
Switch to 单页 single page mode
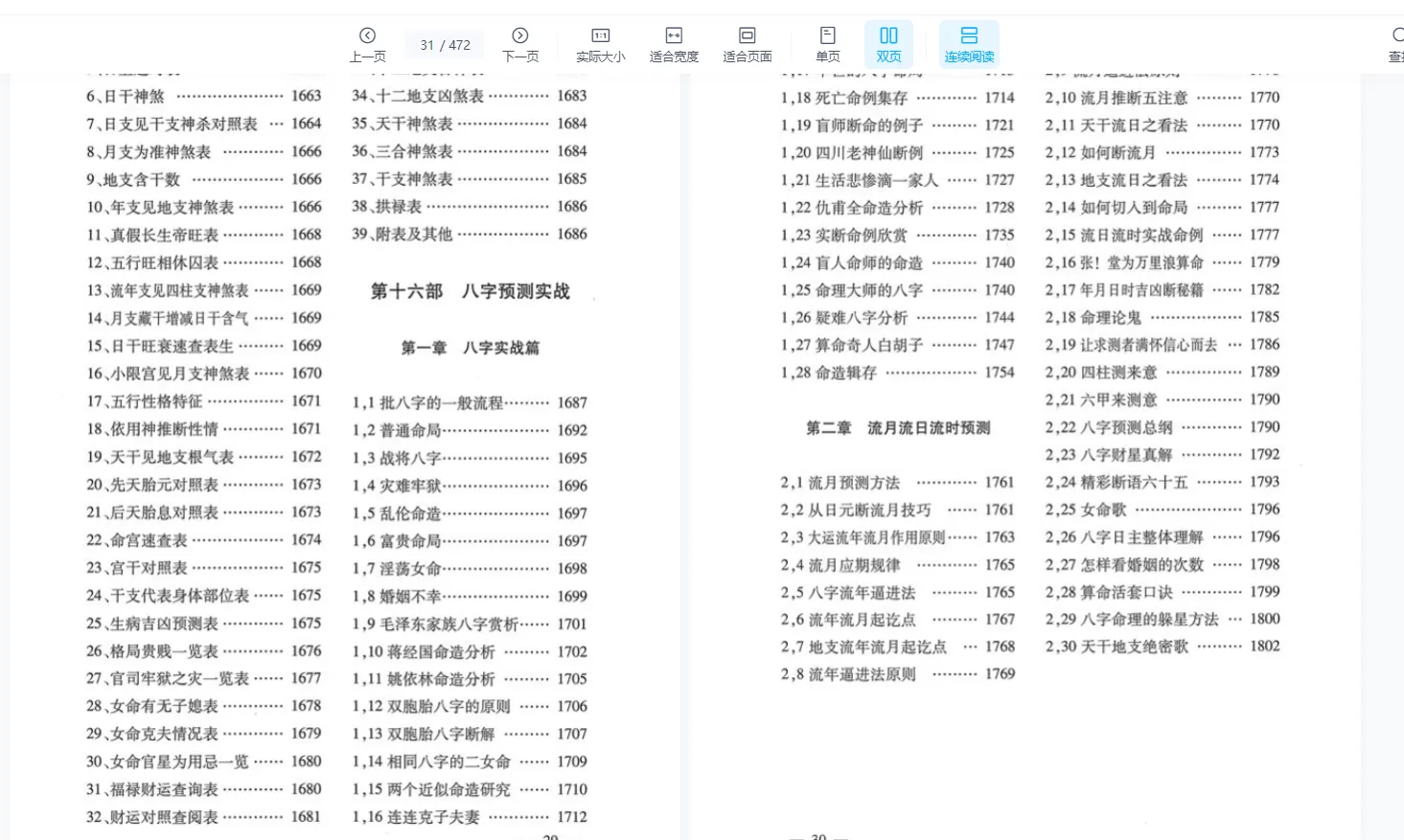827,43
